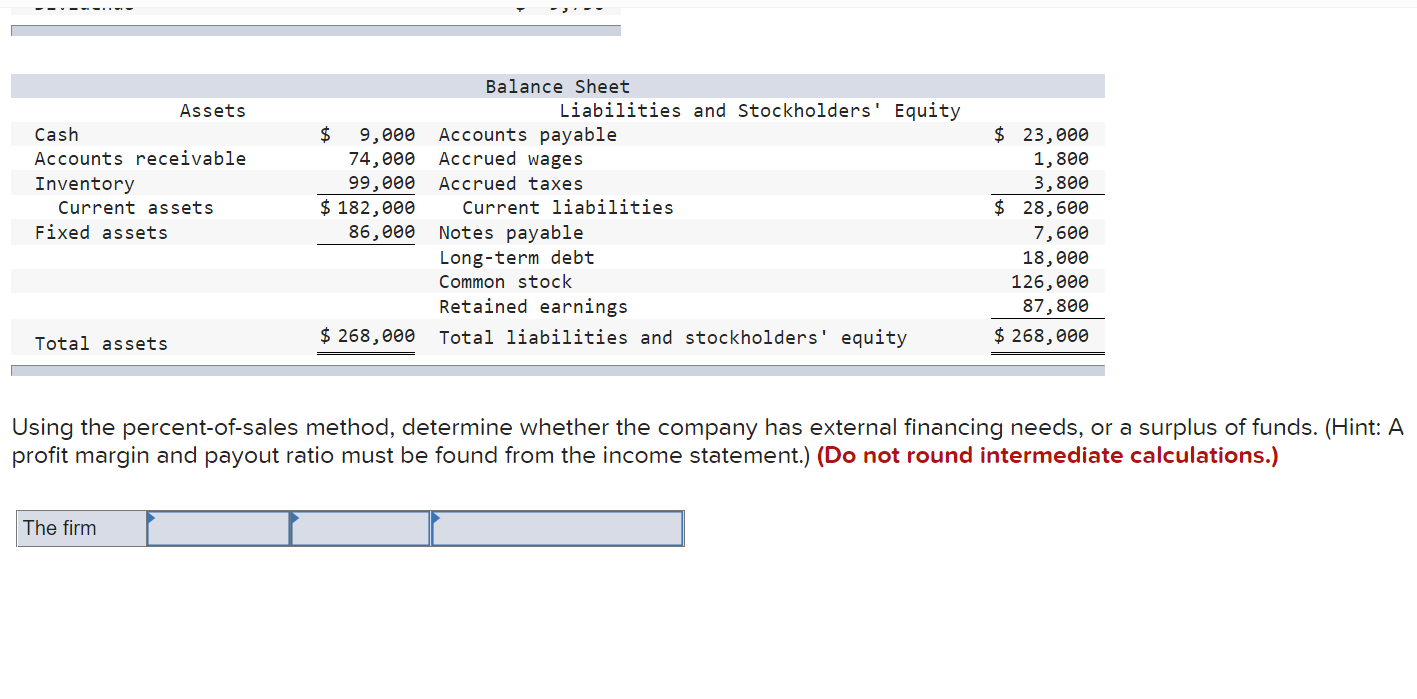Click total assets value '$ 268,000'

pos(367,337)
